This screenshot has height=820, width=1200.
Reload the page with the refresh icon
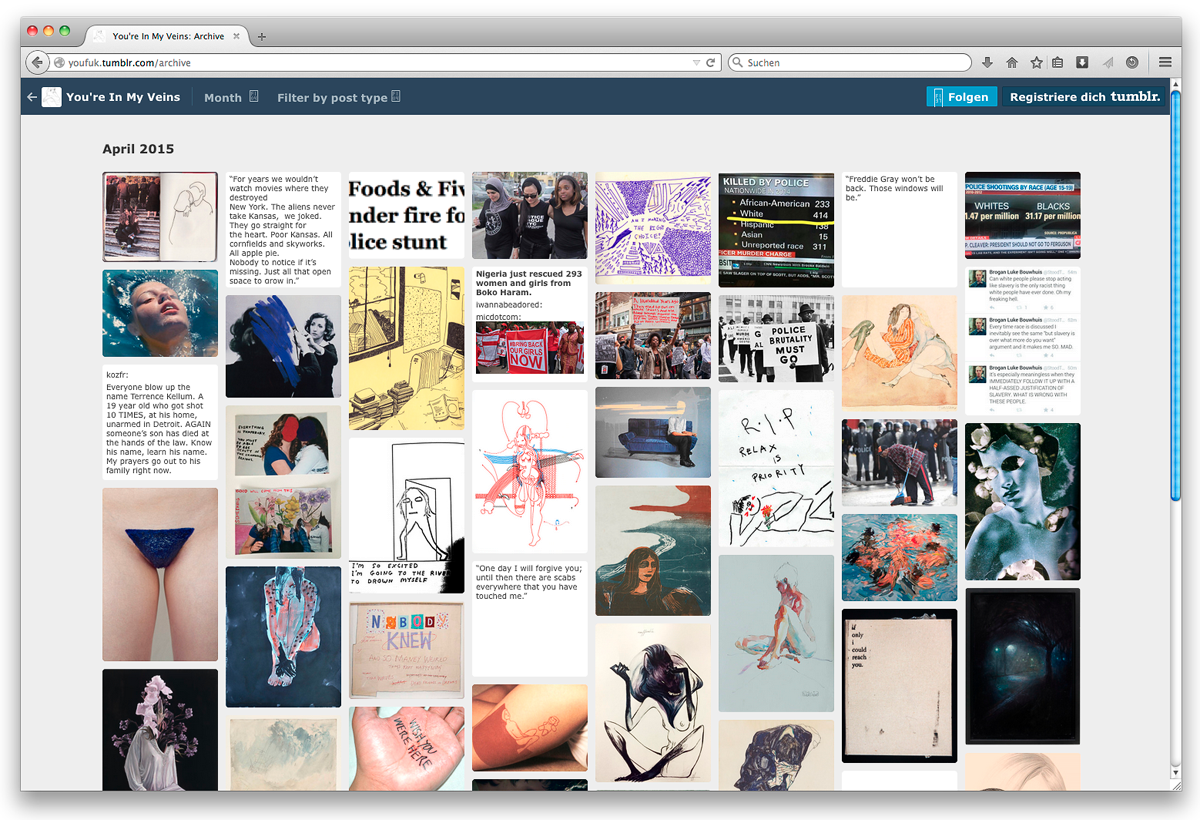pyautogui.click(x=711, y=63)
